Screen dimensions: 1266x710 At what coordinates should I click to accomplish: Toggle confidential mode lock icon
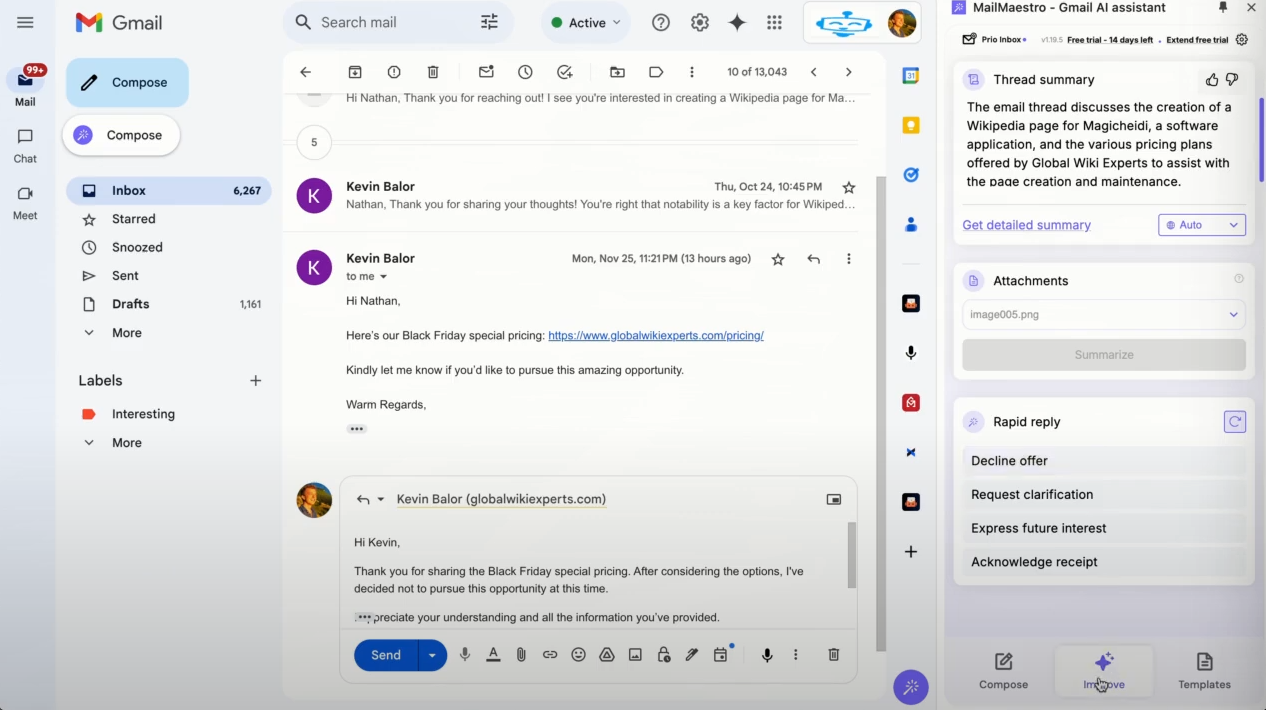pyautogui.click(x=663, y=655)
